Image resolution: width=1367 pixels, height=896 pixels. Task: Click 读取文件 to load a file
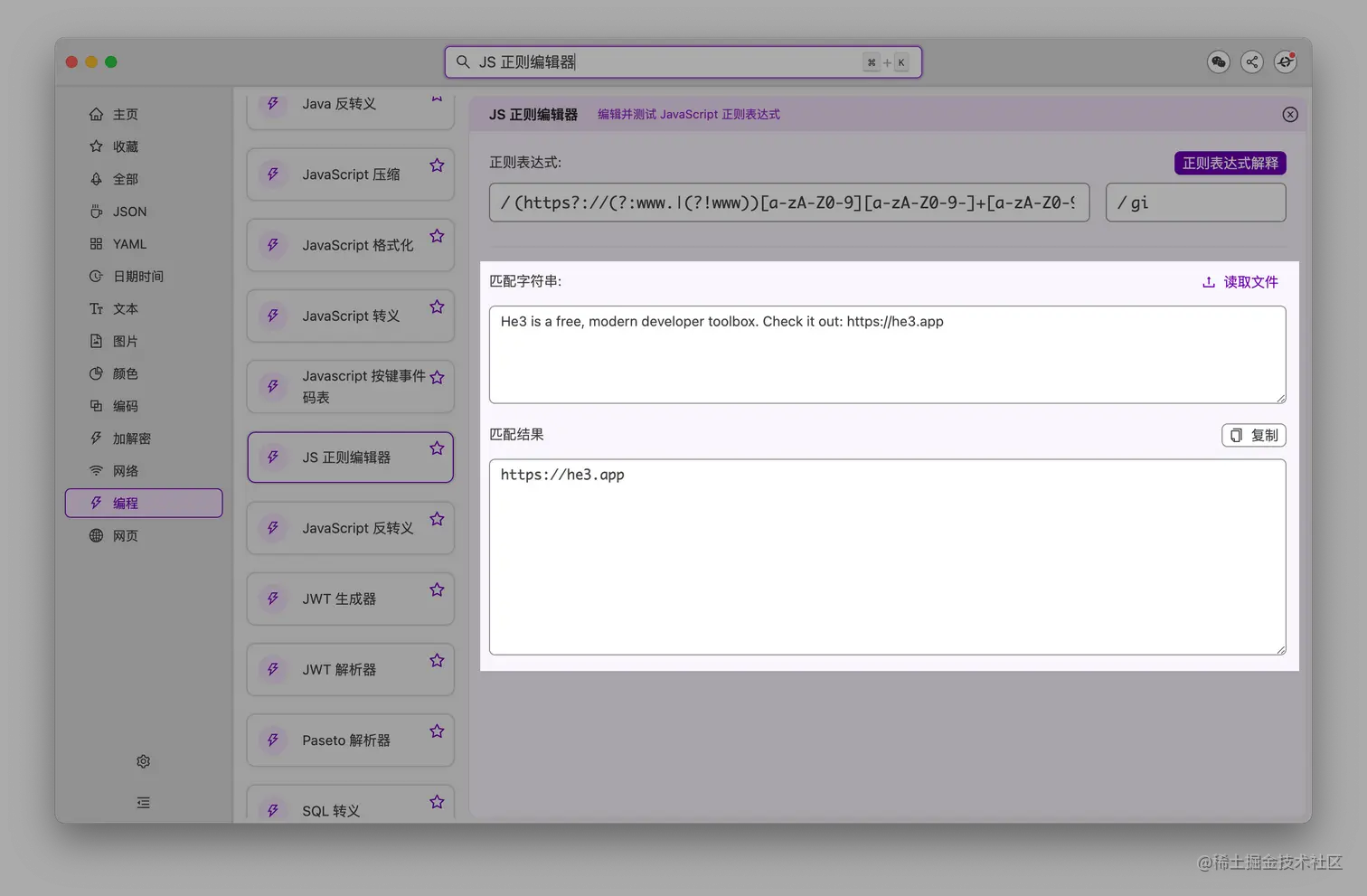coord(1240,282)
